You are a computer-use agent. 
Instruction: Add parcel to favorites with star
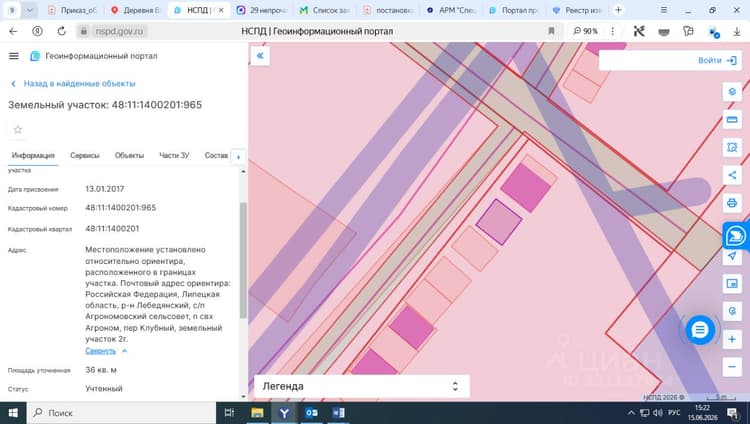[x=18, y=130]
